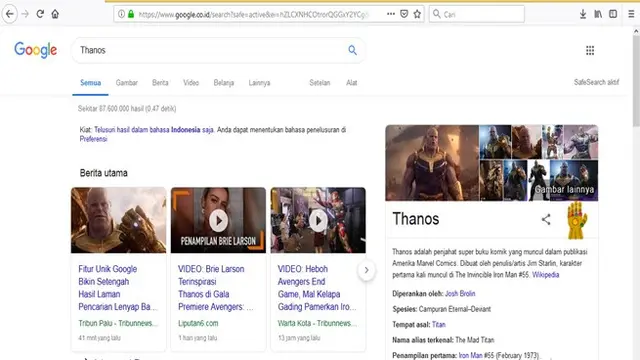Screen dimensions: 640x360
Task: Play the Heboh Avengers End Game video
Action: [x=318, y=221]
